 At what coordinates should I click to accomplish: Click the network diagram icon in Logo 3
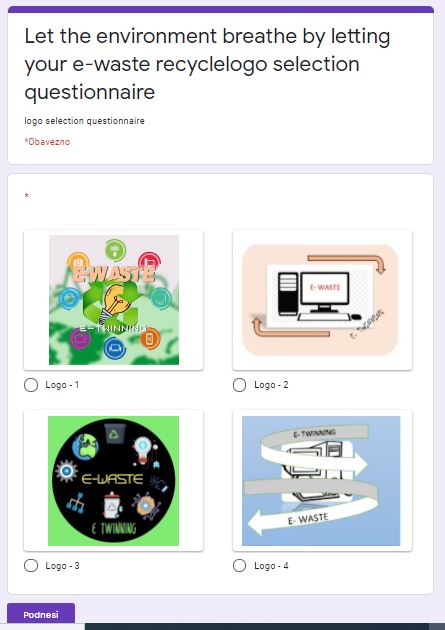click(75, 503)
